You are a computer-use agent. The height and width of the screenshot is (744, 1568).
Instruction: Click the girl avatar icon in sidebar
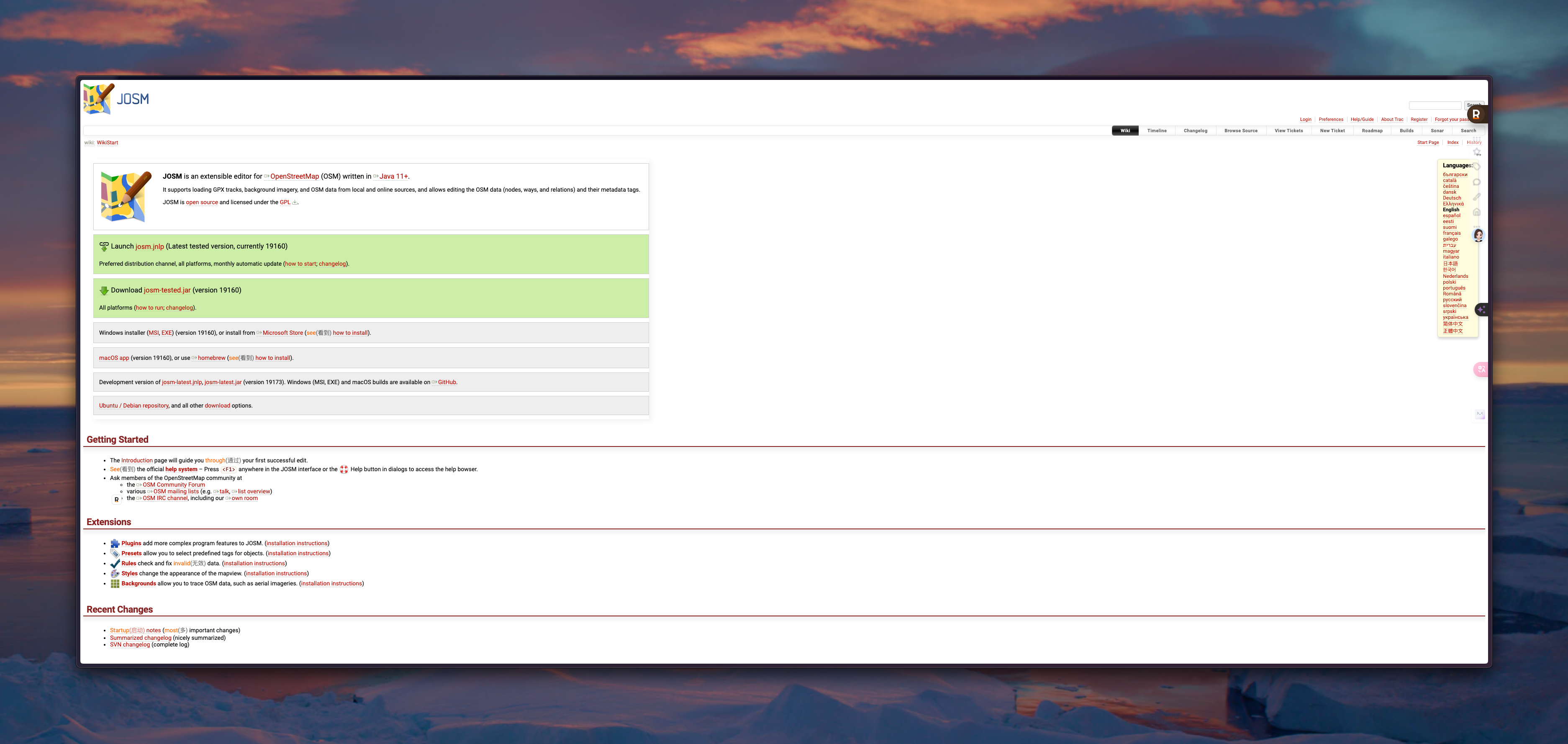pyautogui.click(x=1478, y=236)
